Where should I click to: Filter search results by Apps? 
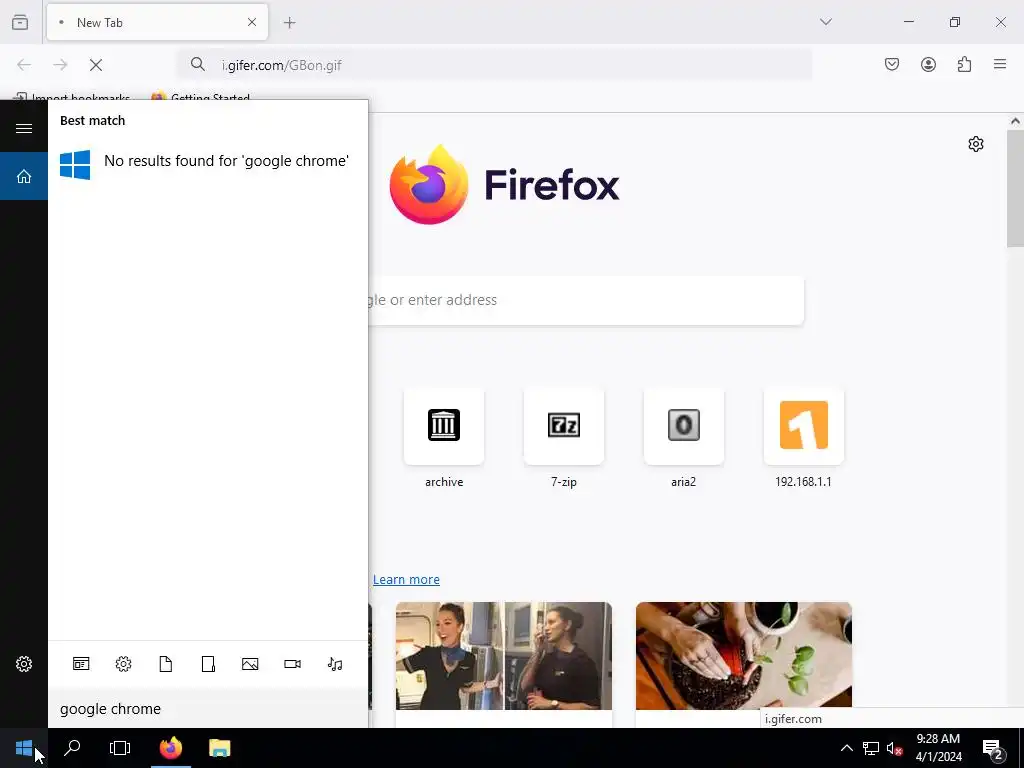(81, 664)
